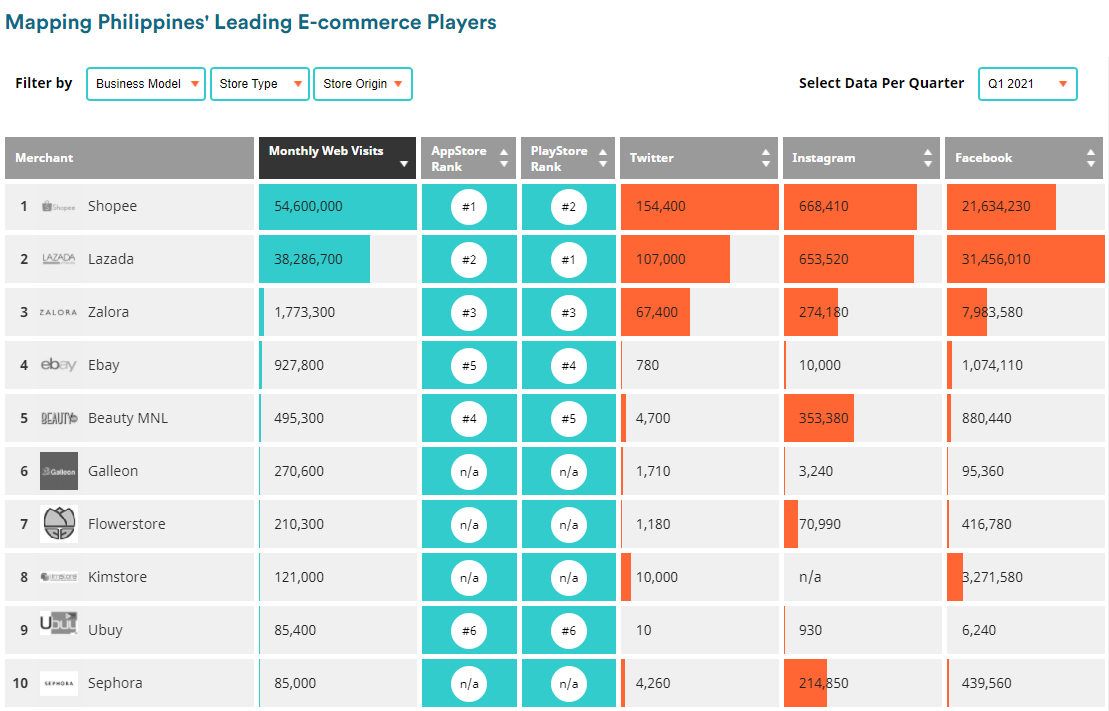Click Kimstore Facebook value 3,271,580
Viewport: 1109px width, 711px height.
(x=992, y=577)
